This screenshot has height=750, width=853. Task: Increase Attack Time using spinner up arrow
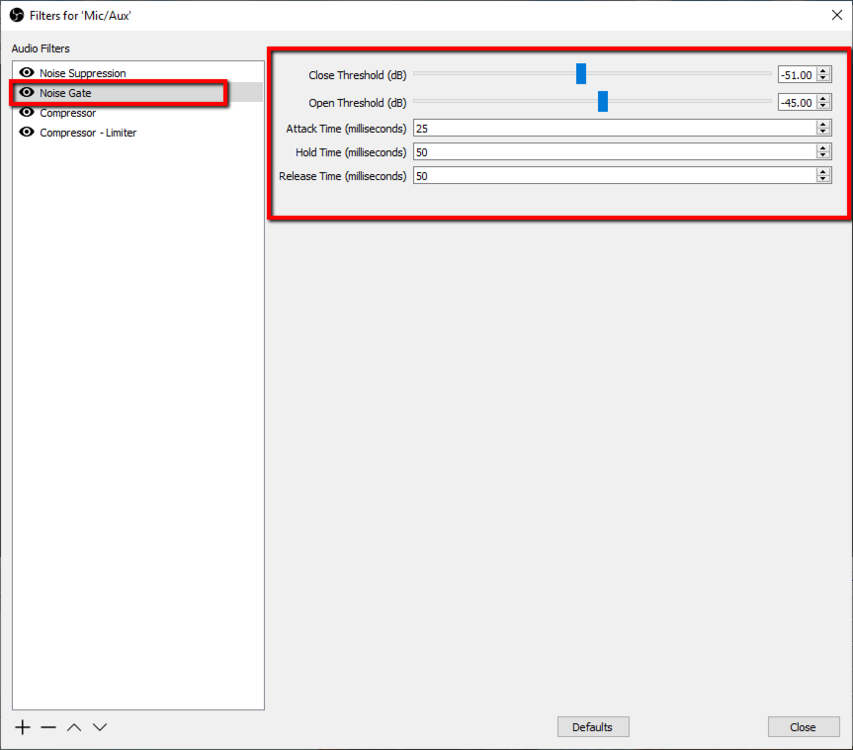click(x=823, y=124)
